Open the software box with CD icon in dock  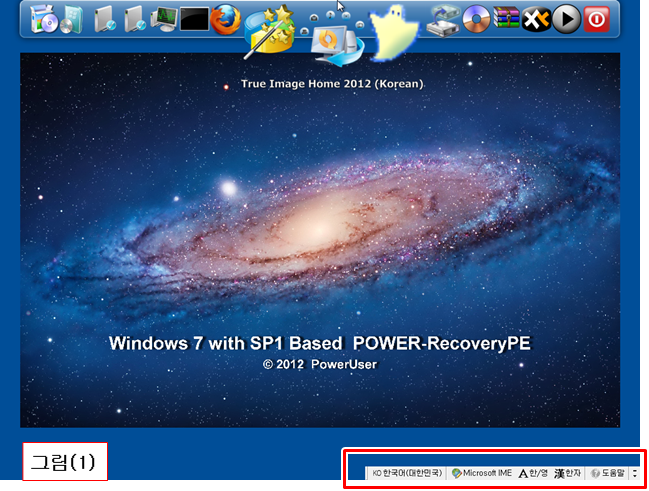44,19
